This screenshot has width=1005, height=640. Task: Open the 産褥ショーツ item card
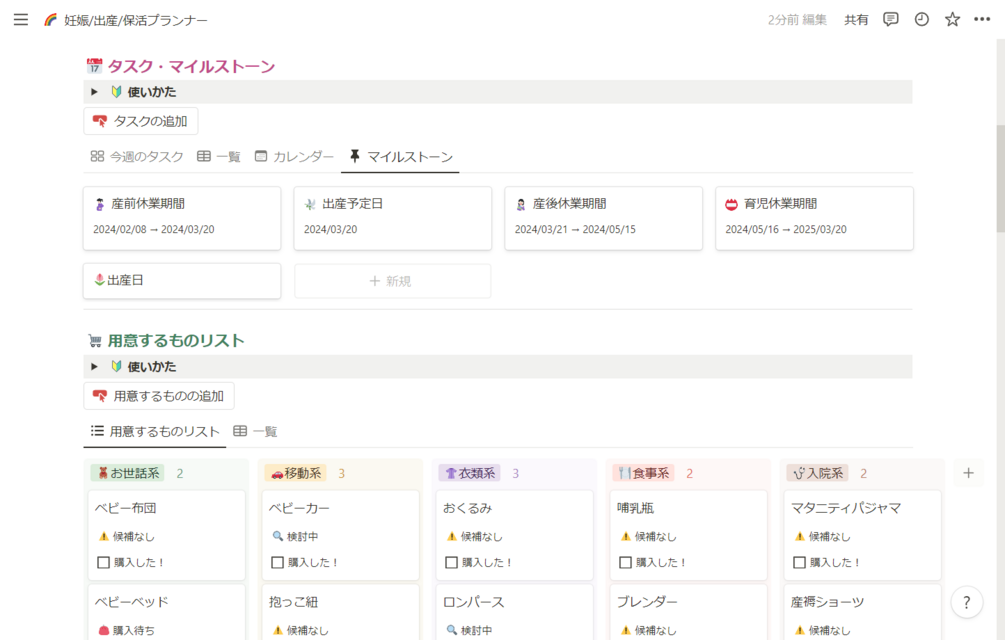pyautogui.click(x=863, y=612)
